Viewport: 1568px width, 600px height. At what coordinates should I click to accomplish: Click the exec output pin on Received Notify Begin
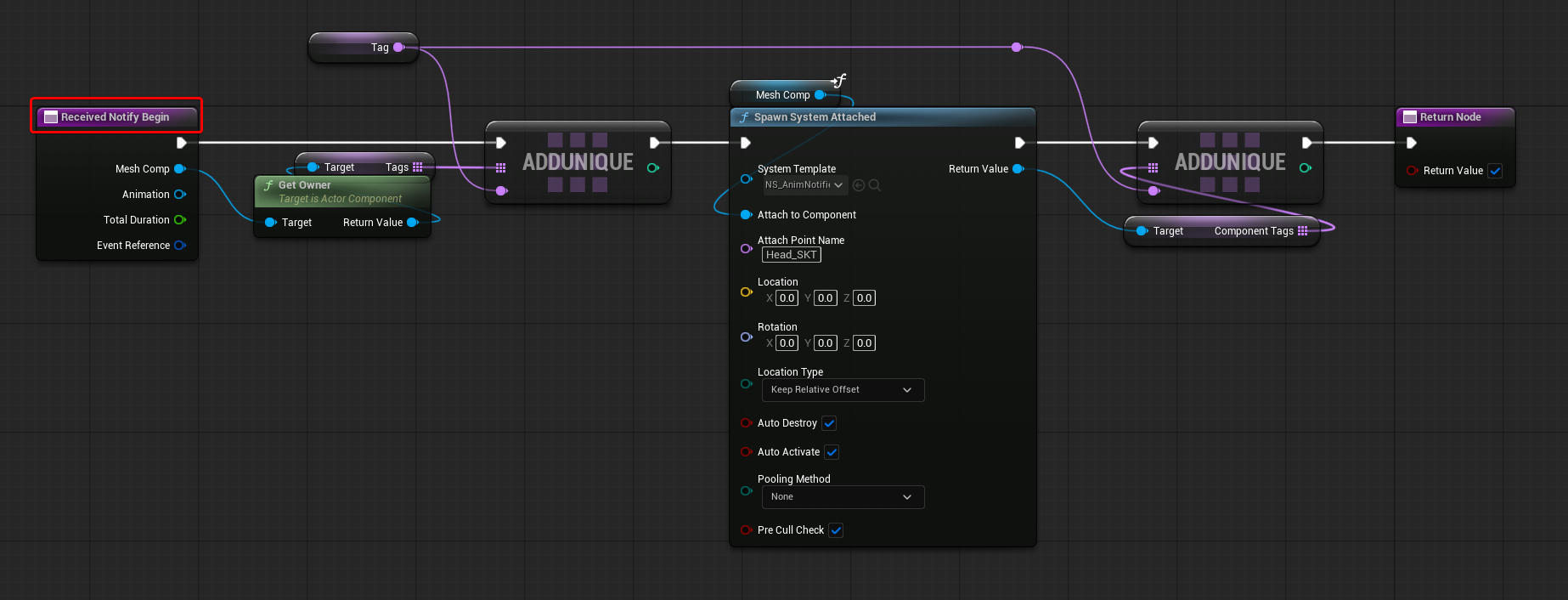[x=181, y=143]
